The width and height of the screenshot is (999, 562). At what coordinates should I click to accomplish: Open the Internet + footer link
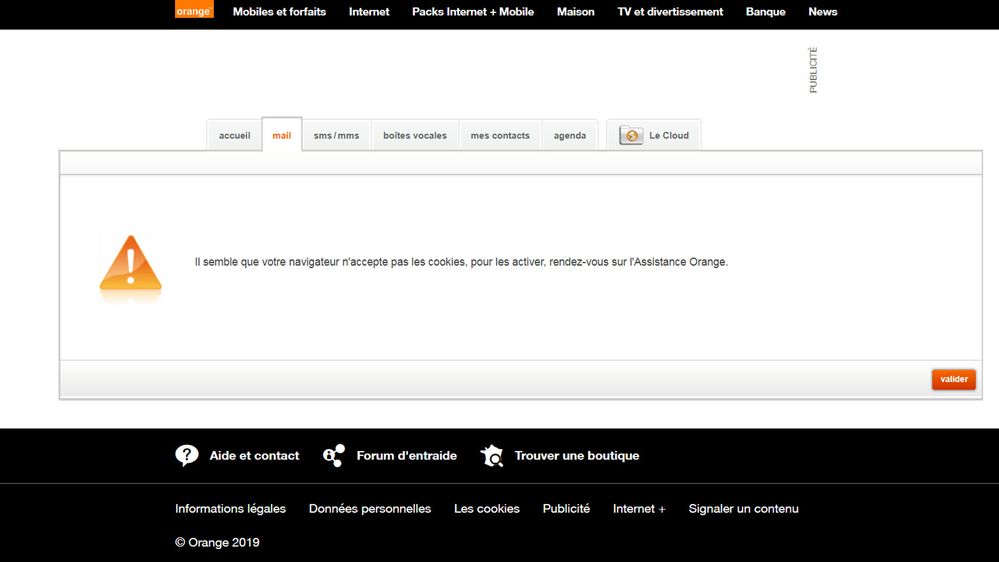[639, 508]
